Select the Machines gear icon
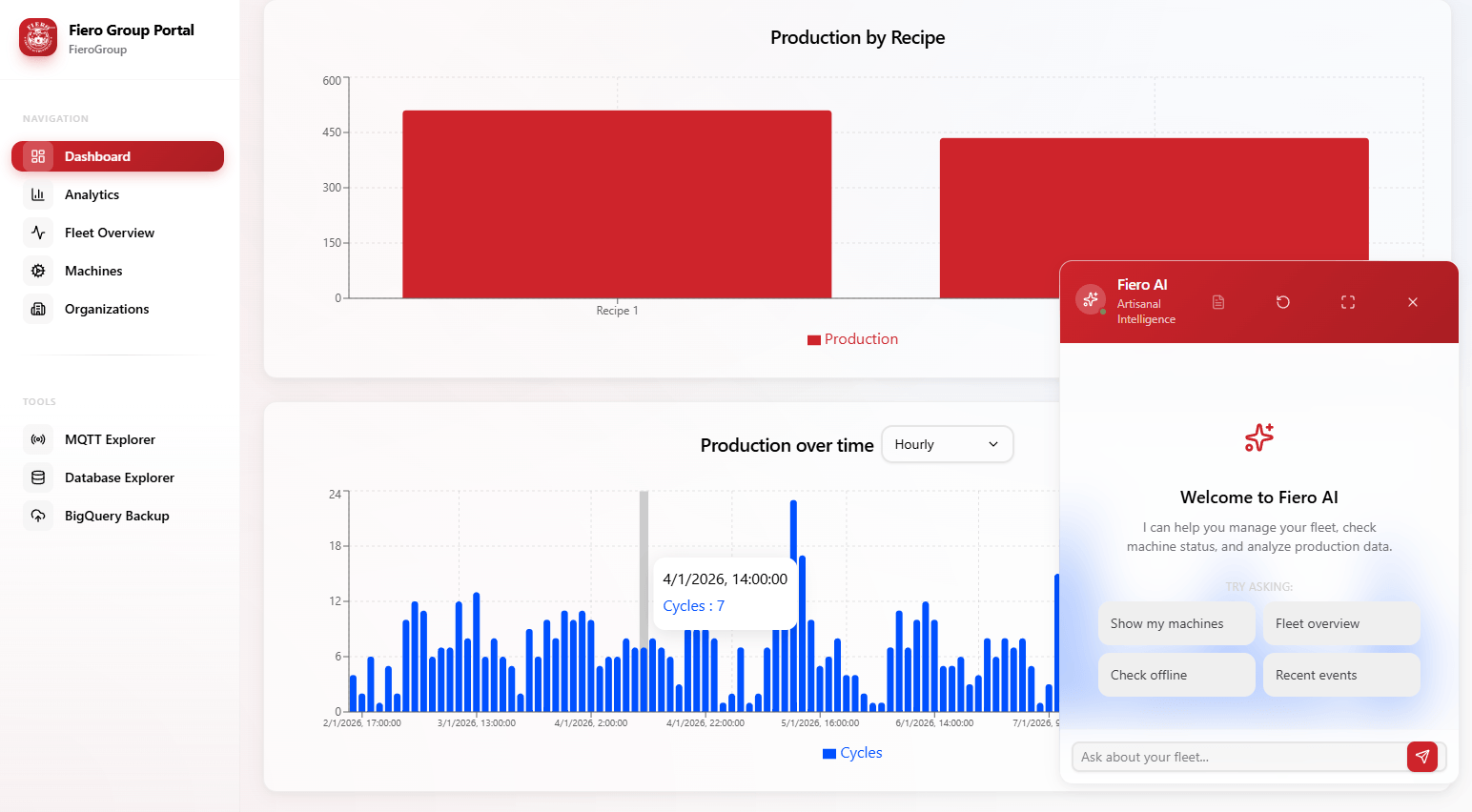Screen dimensions: 1472x812 (37, 271)
